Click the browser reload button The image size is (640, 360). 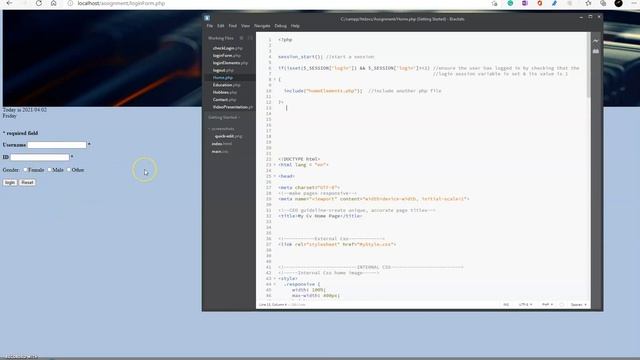tap(38, 3)
